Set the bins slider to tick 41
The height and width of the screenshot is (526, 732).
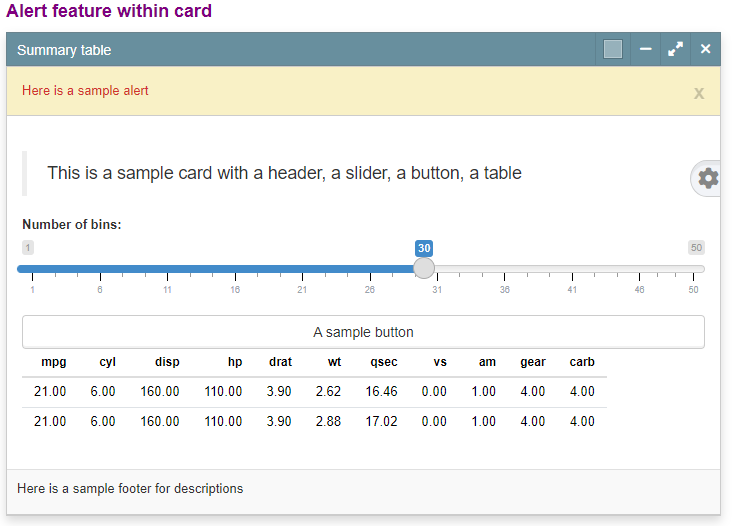(x=572, y=269)
